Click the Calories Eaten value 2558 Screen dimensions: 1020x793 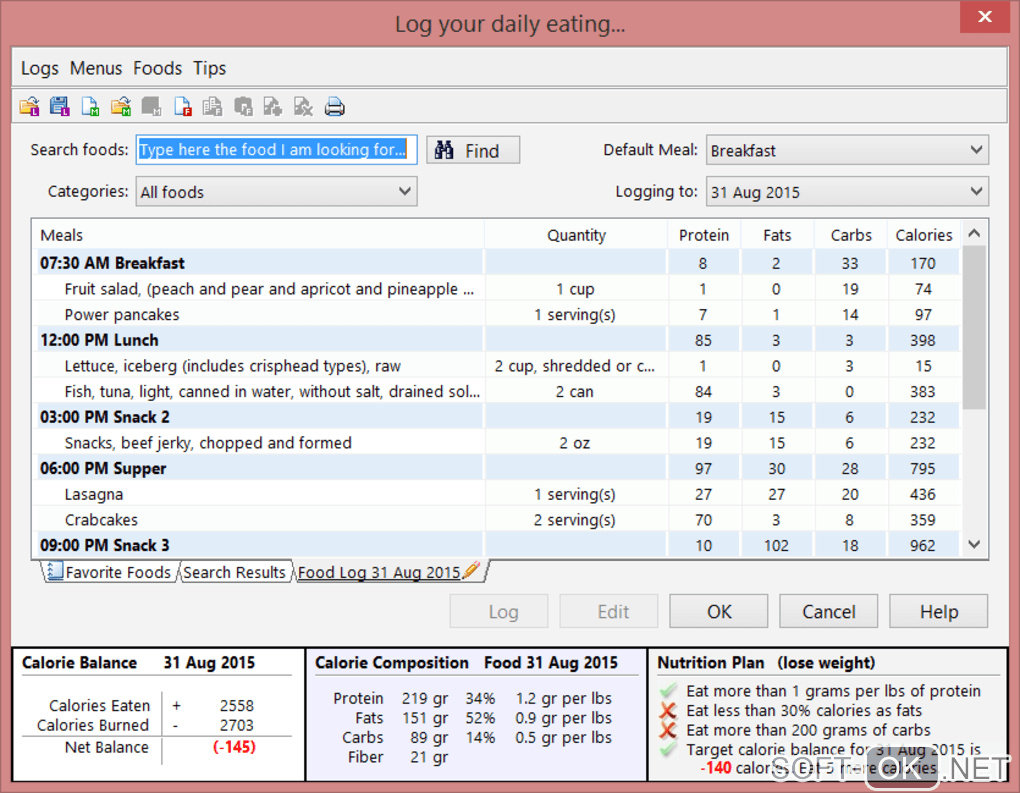[x=237, y=706]
